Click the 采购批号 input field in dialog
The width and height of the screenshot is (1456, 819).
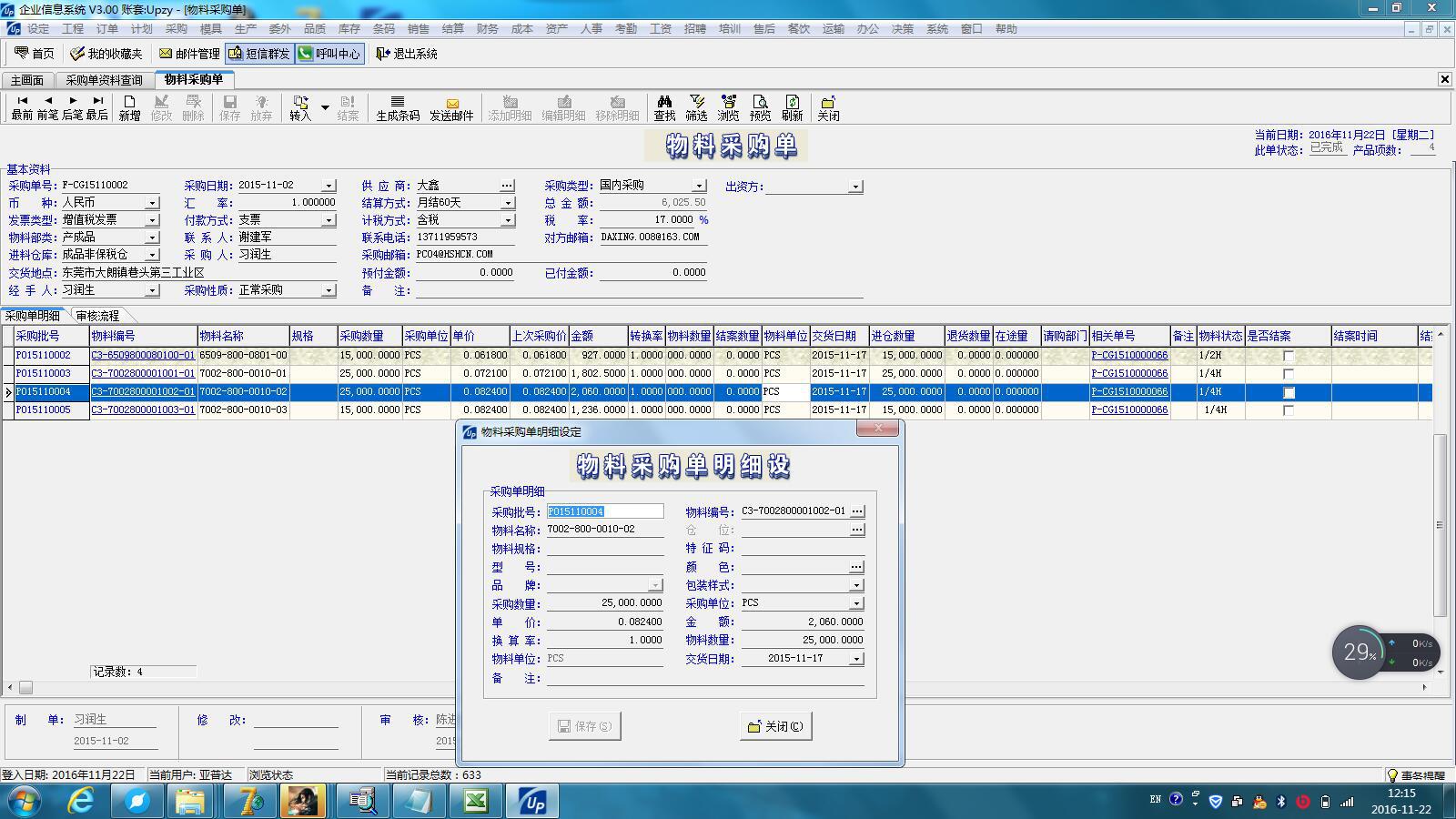pyautogui.click(x=604, y=511)
